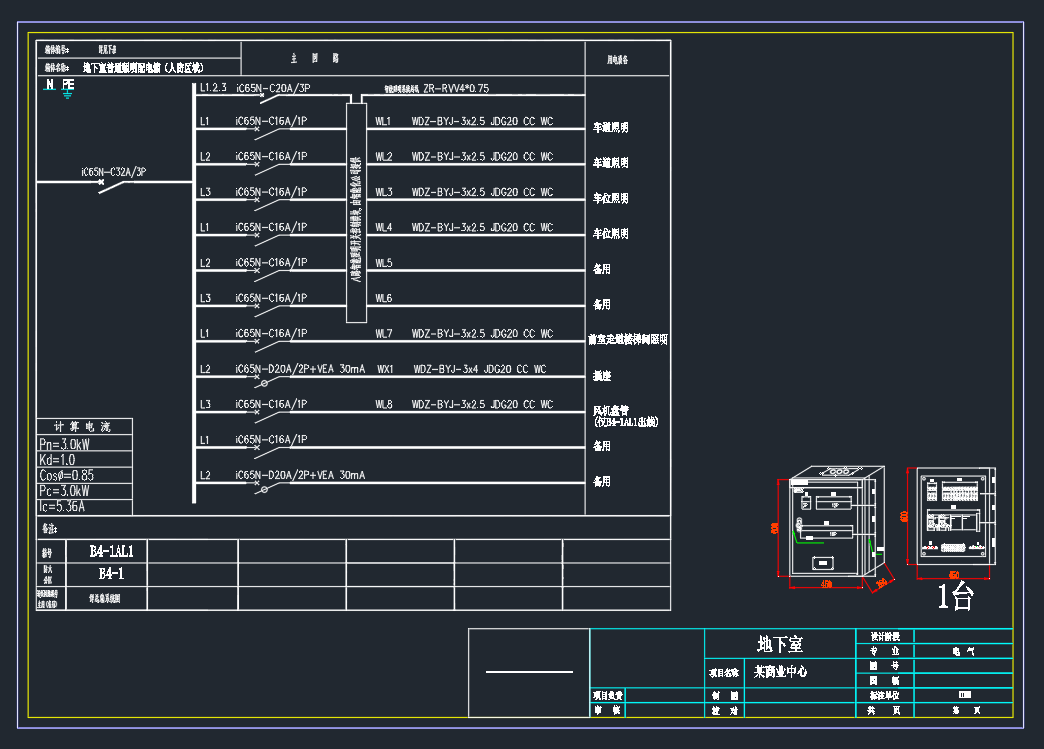Select the 风机盘管 load label

coord(611,410)
